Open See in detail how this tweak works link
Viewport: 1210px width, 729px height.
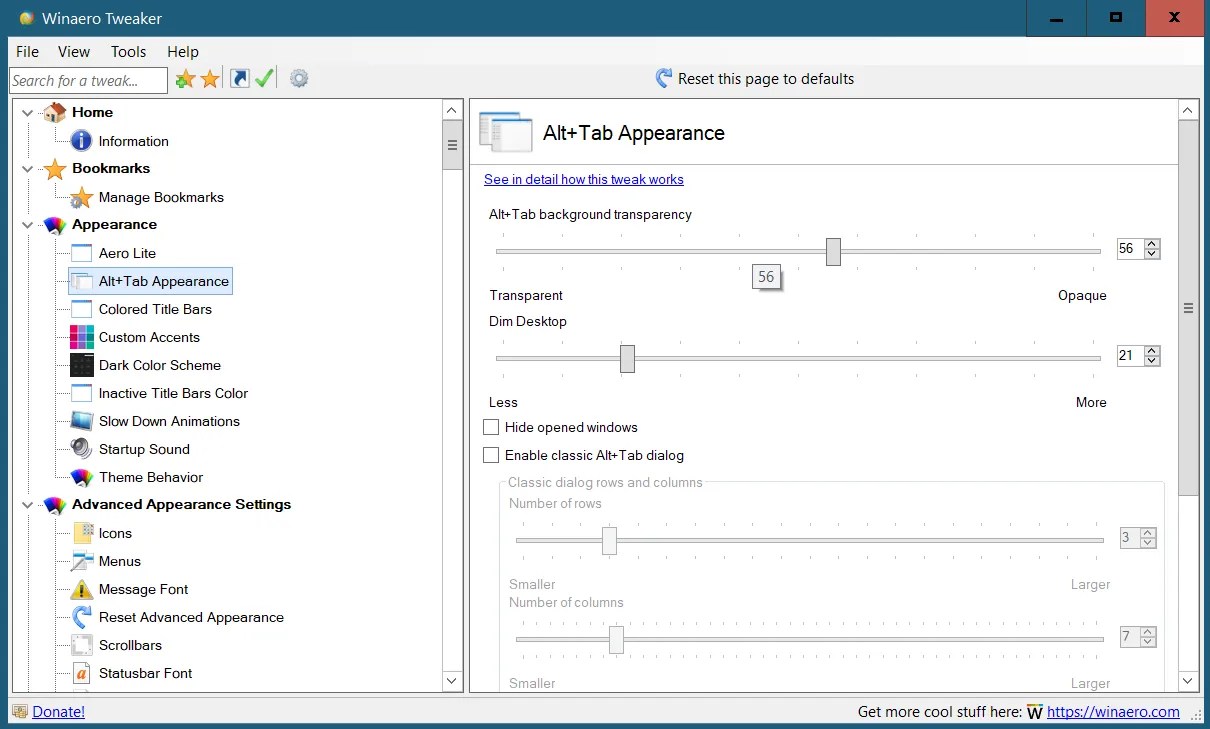tap(584, 179)
